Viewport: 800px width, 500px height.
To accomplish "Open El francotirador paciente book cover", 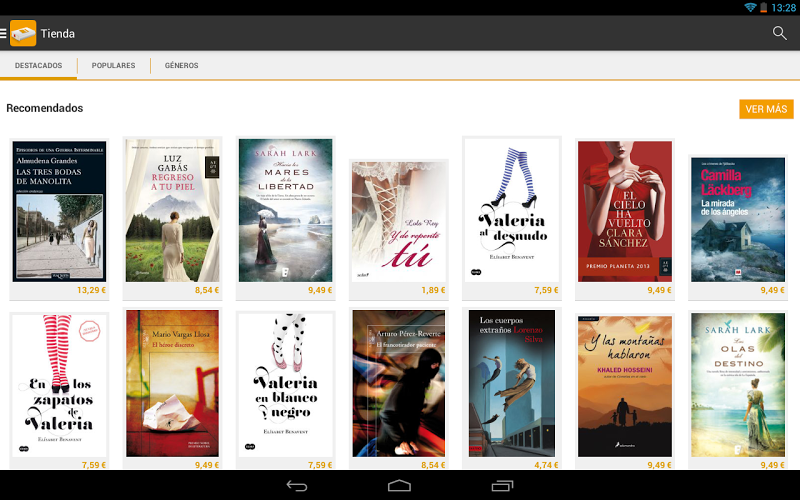I will pyautogui.click(x=399, y=383).
